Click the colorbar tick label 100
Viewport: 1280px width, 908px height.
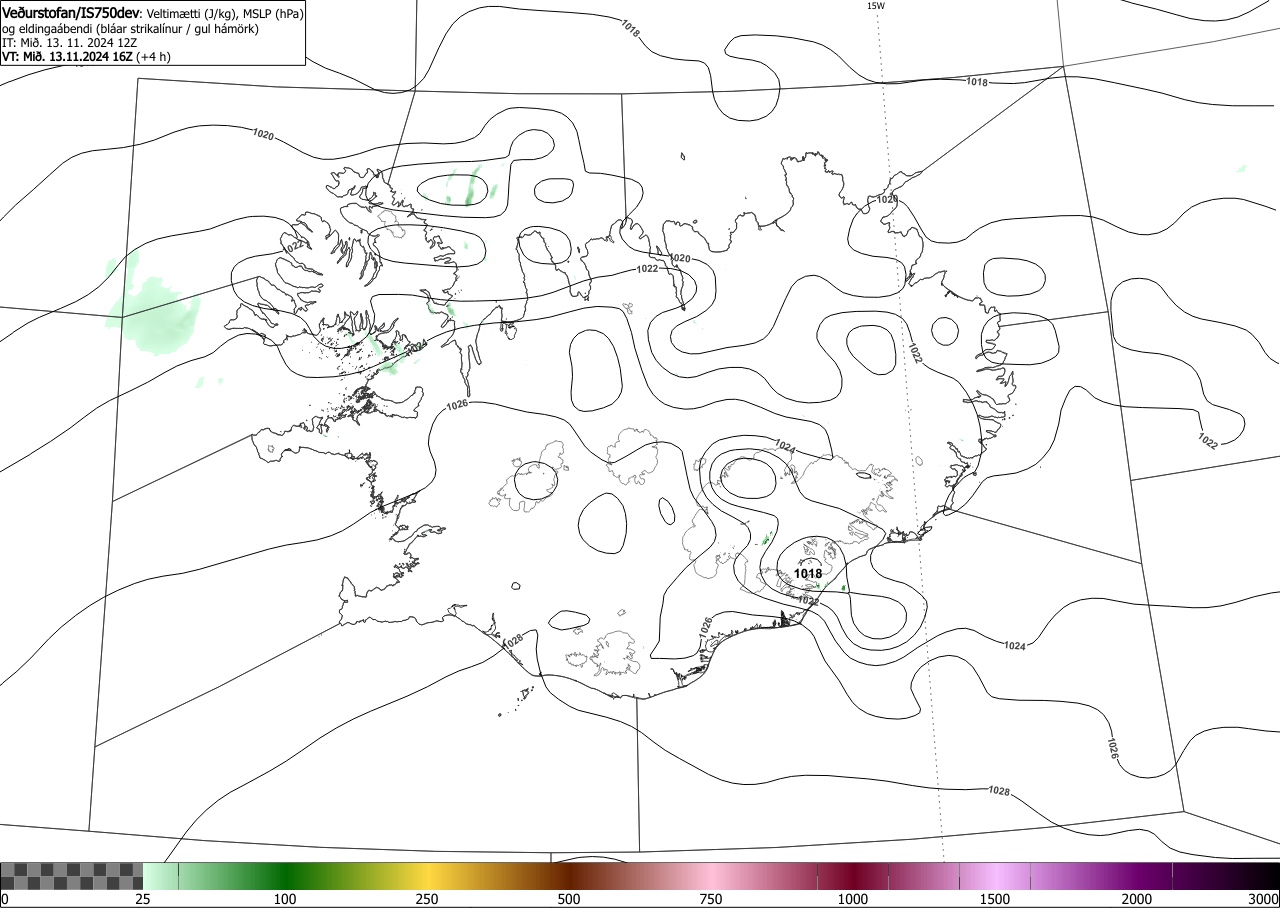285,899
